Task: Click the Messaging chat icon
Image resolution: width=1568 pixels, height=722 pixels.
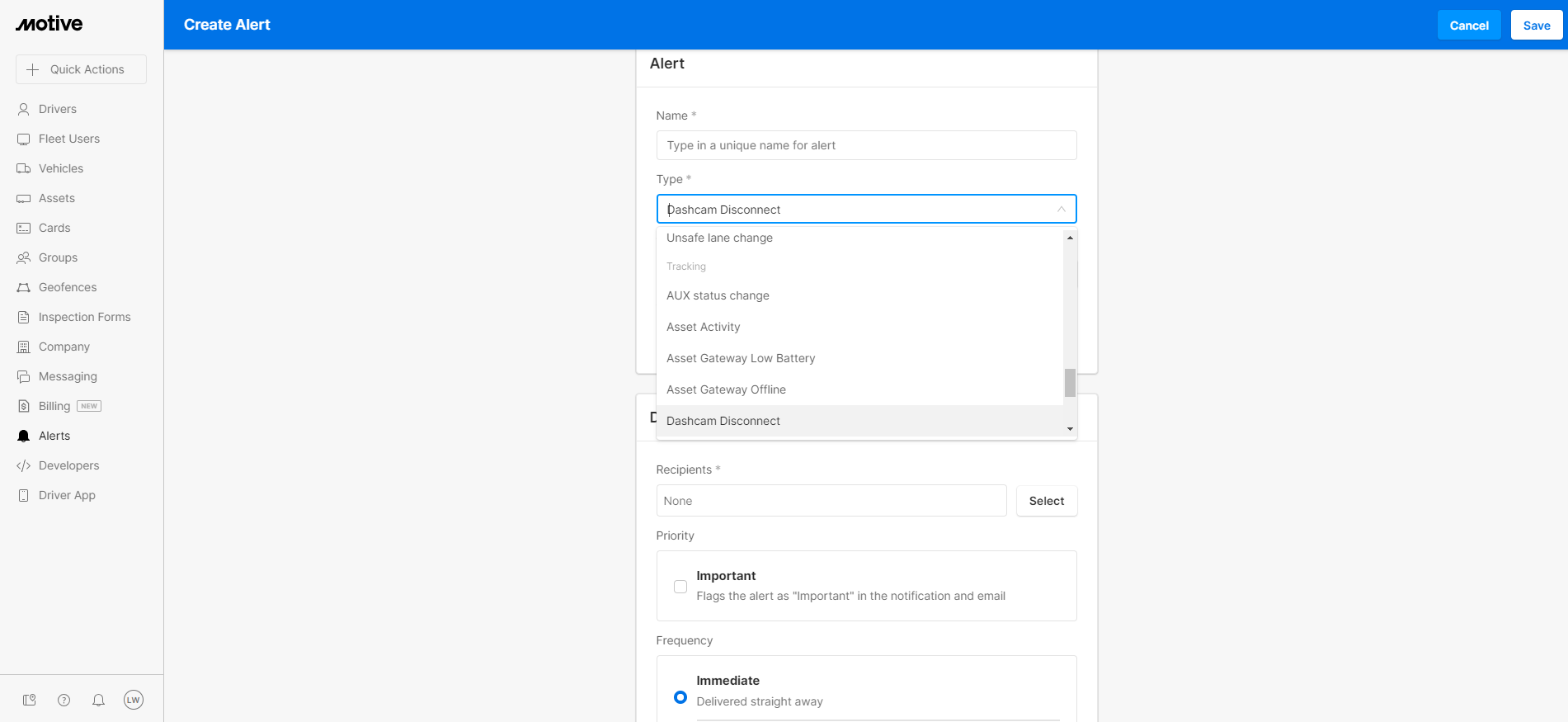Action: 24,376
